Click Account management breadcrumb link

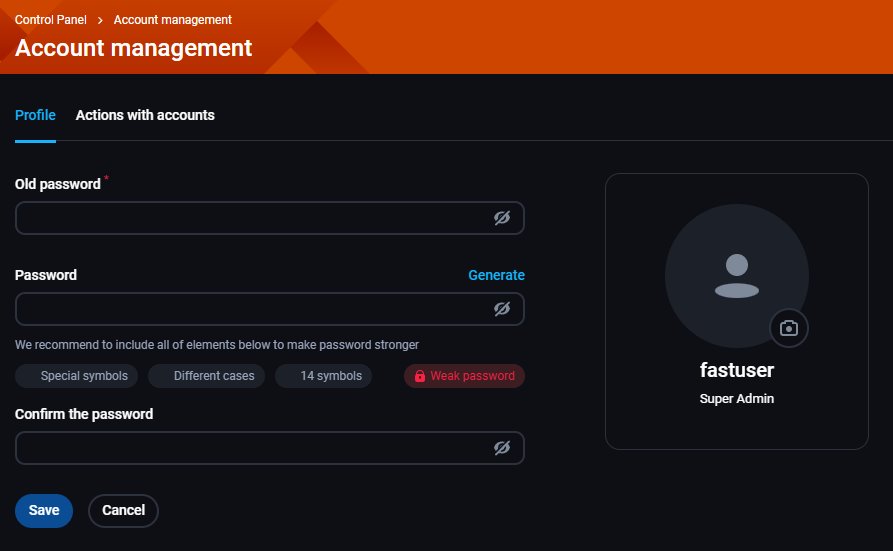(173, 20)
